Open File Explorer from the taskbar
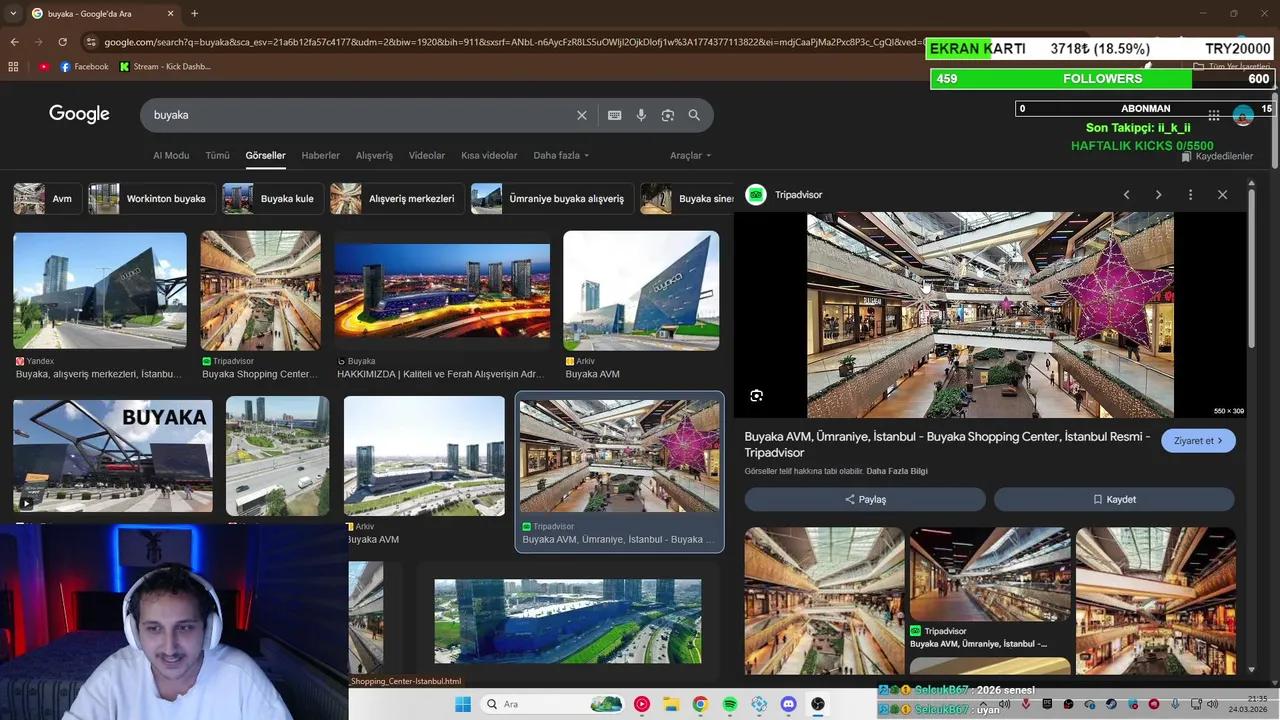This screenshot has width=1280, height=720. (x=671, y=704)
